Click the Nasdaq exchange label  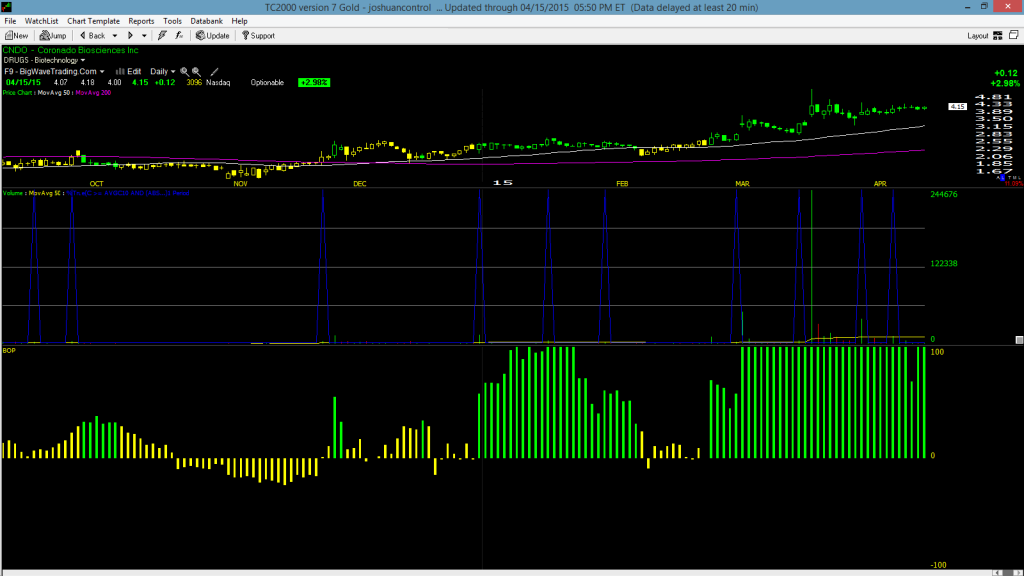218,83
